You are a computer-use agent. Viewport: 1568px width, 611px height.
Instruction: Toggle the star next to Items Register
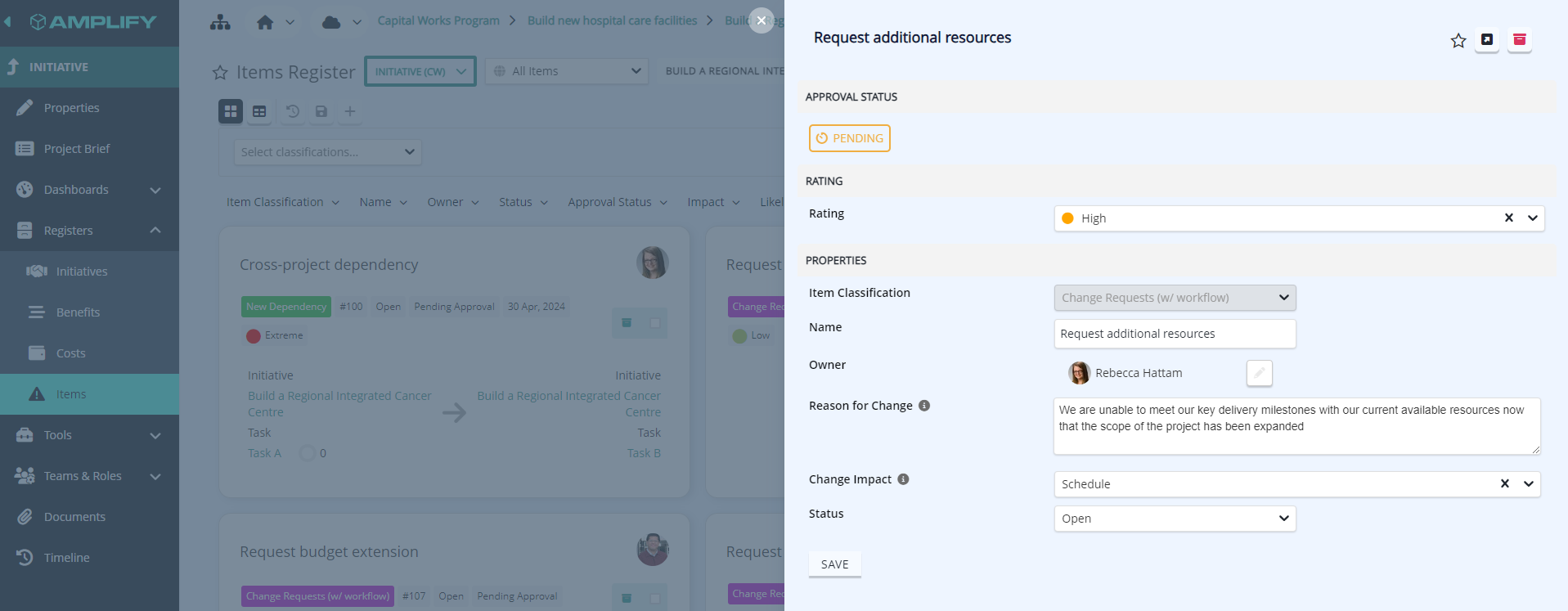[x=220, y=73]
